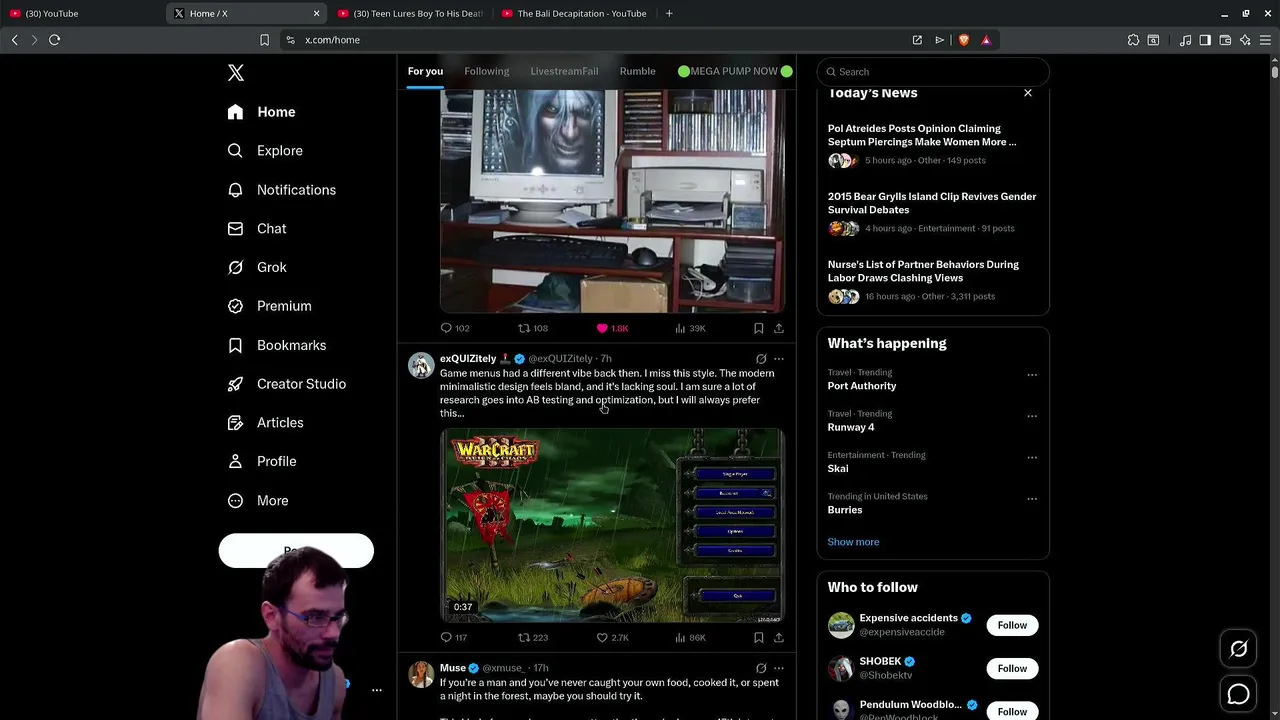Bookmark this page in the address bar

264,40
